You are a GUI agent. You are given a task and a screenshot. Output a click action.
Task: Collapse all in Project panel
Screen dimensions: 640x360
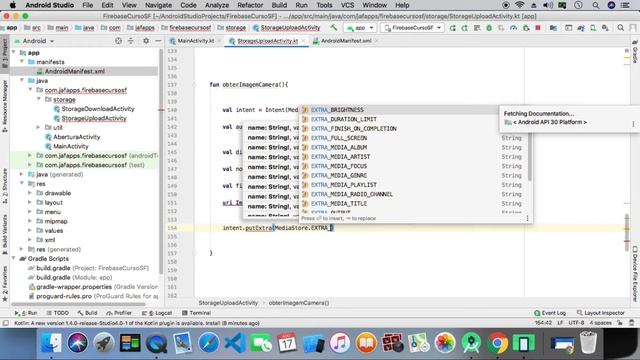coord(131,41)
